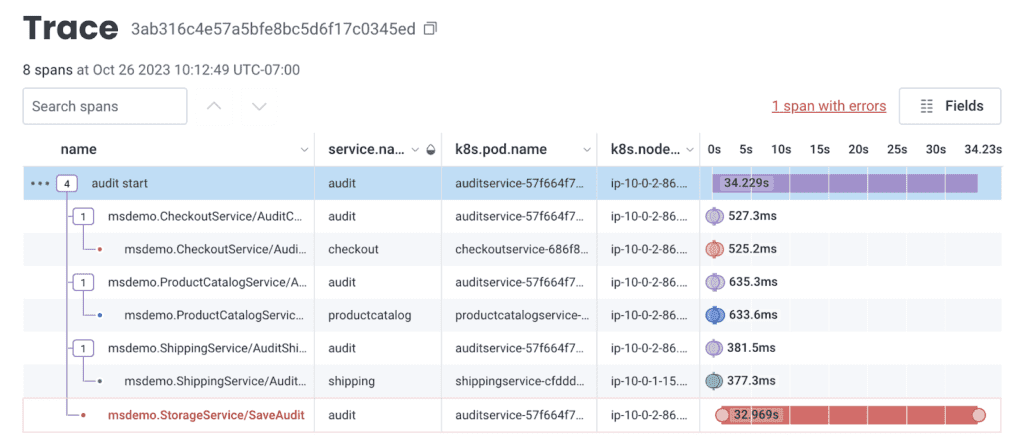Collapse the audit start node with 4 children

(66, 183)
